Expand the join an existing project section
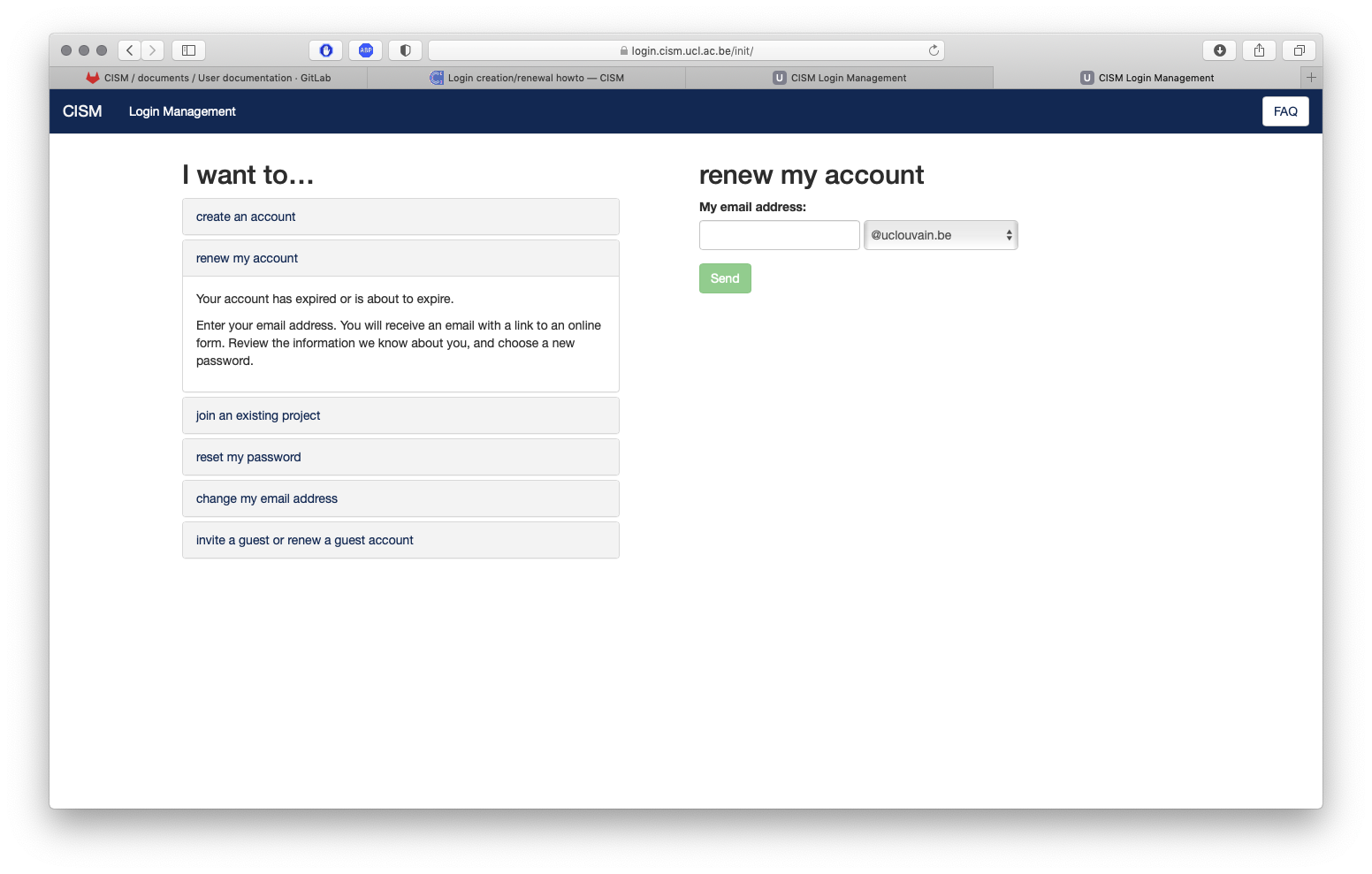This screenshot has height=874, width=1372. 400,415
